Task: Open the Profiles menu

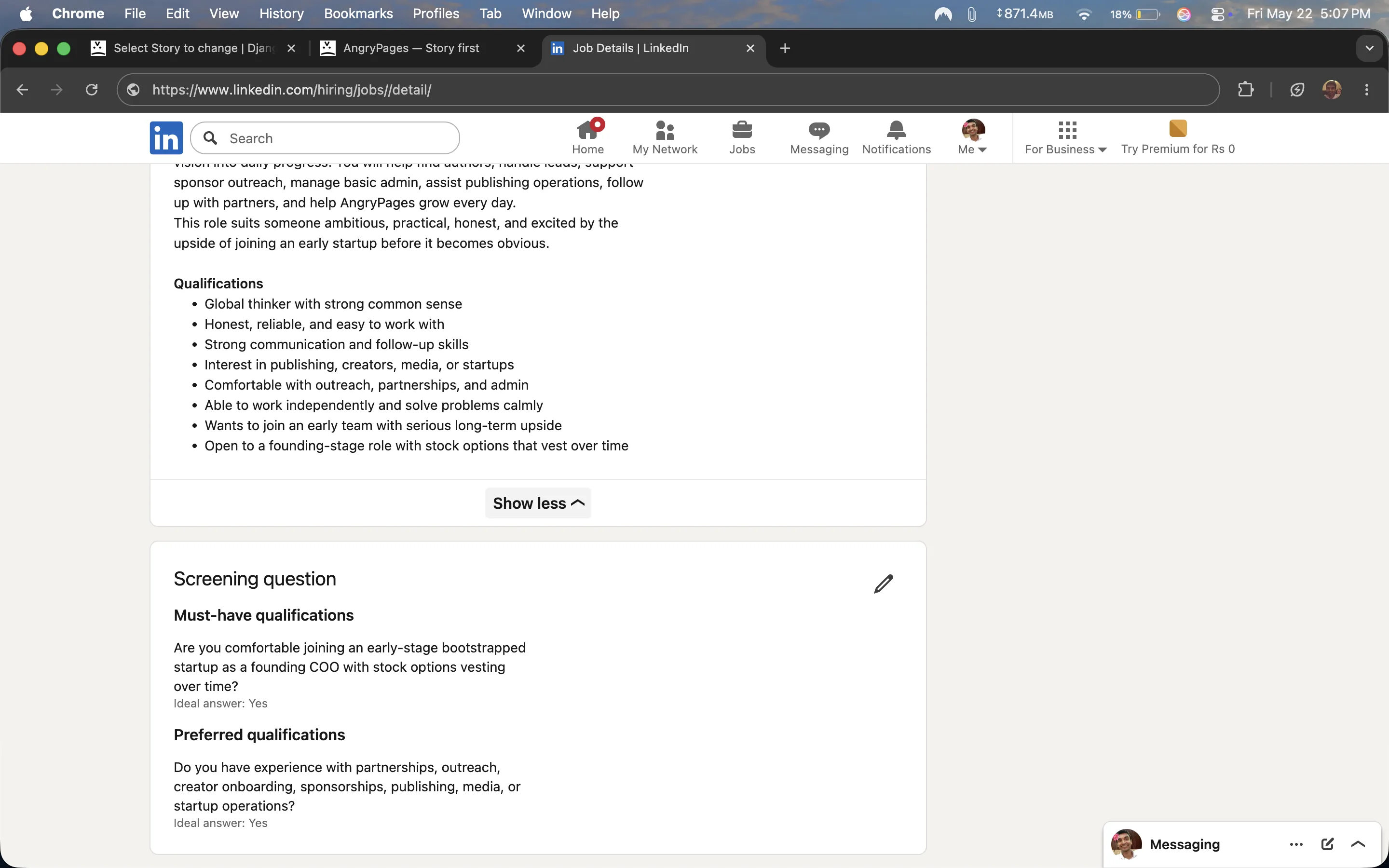Action: coord(436,14)
